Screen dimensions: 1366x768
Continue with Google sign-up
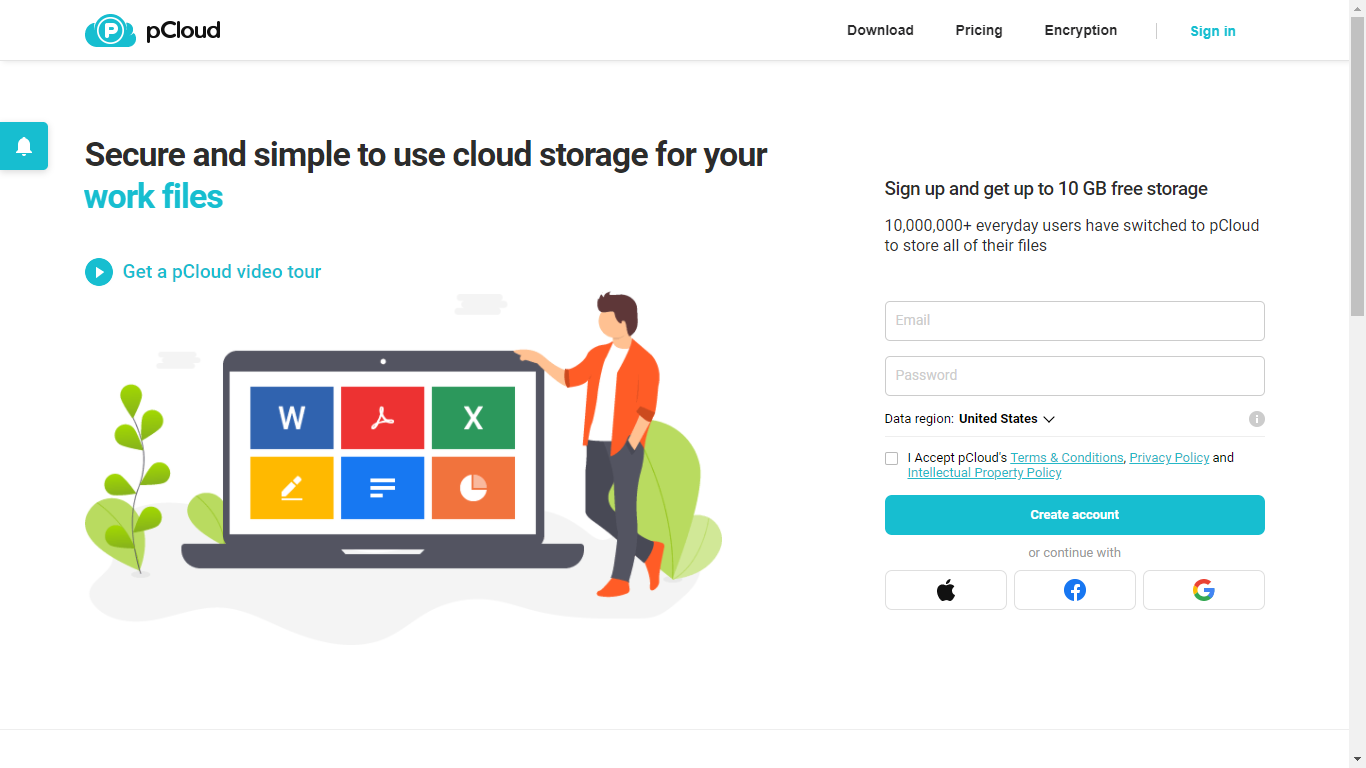pyautogui.click(x=1204, y=590)
